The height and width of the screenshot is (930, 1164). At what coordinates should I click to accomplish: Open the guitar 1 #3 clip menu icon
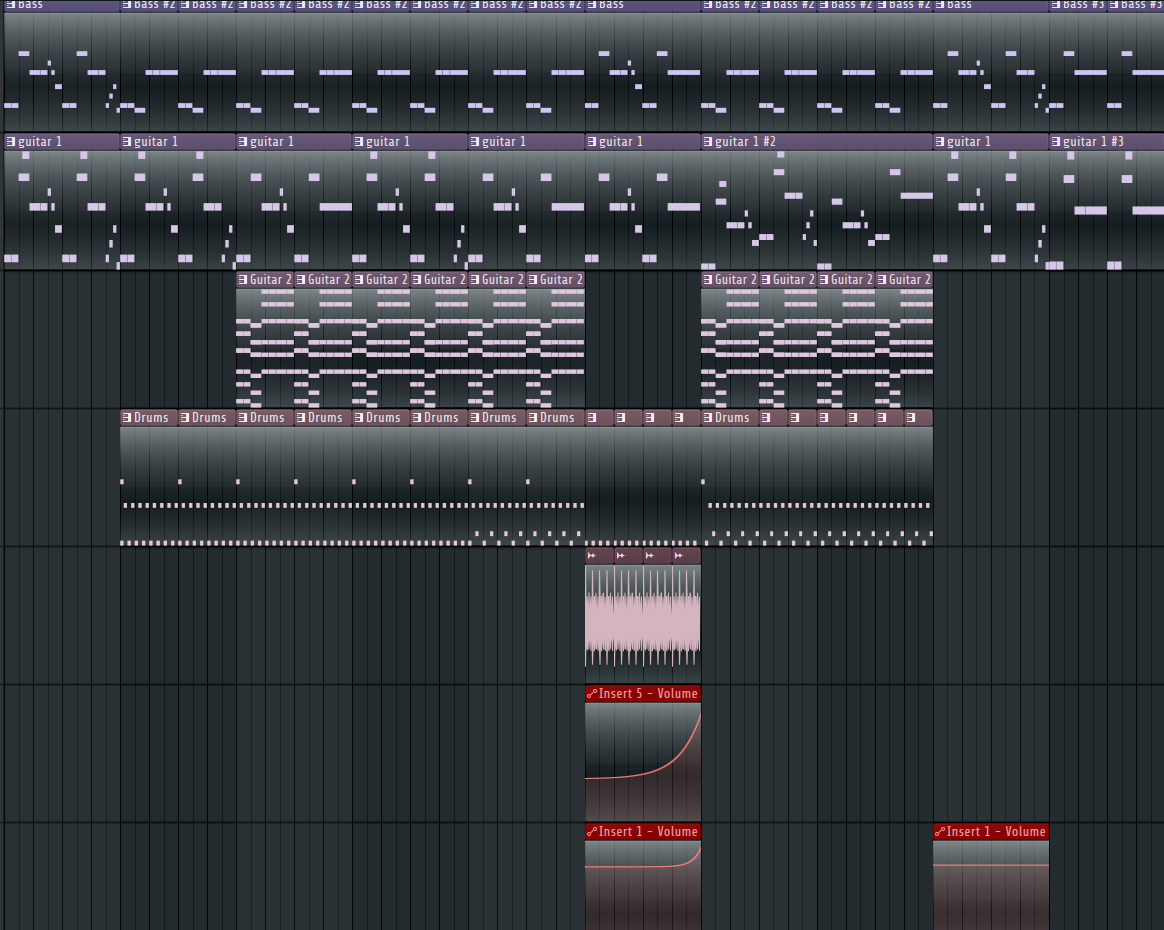[x=1056, y=142]
